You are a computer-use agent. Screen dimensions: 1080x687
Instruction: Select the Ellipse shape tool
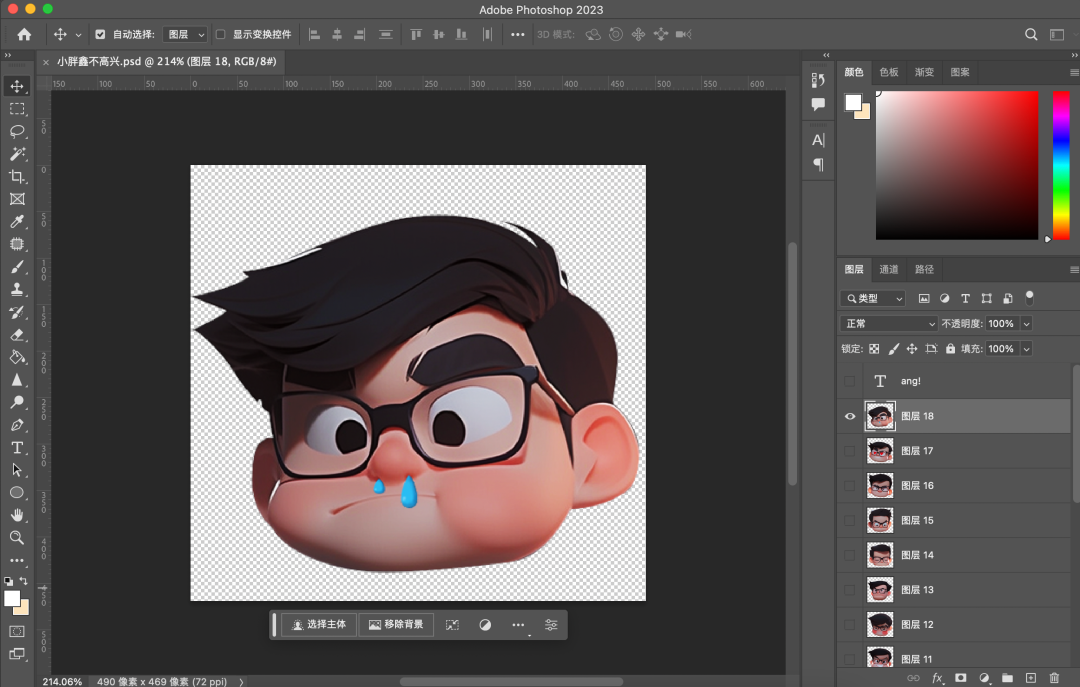[17, 493]
